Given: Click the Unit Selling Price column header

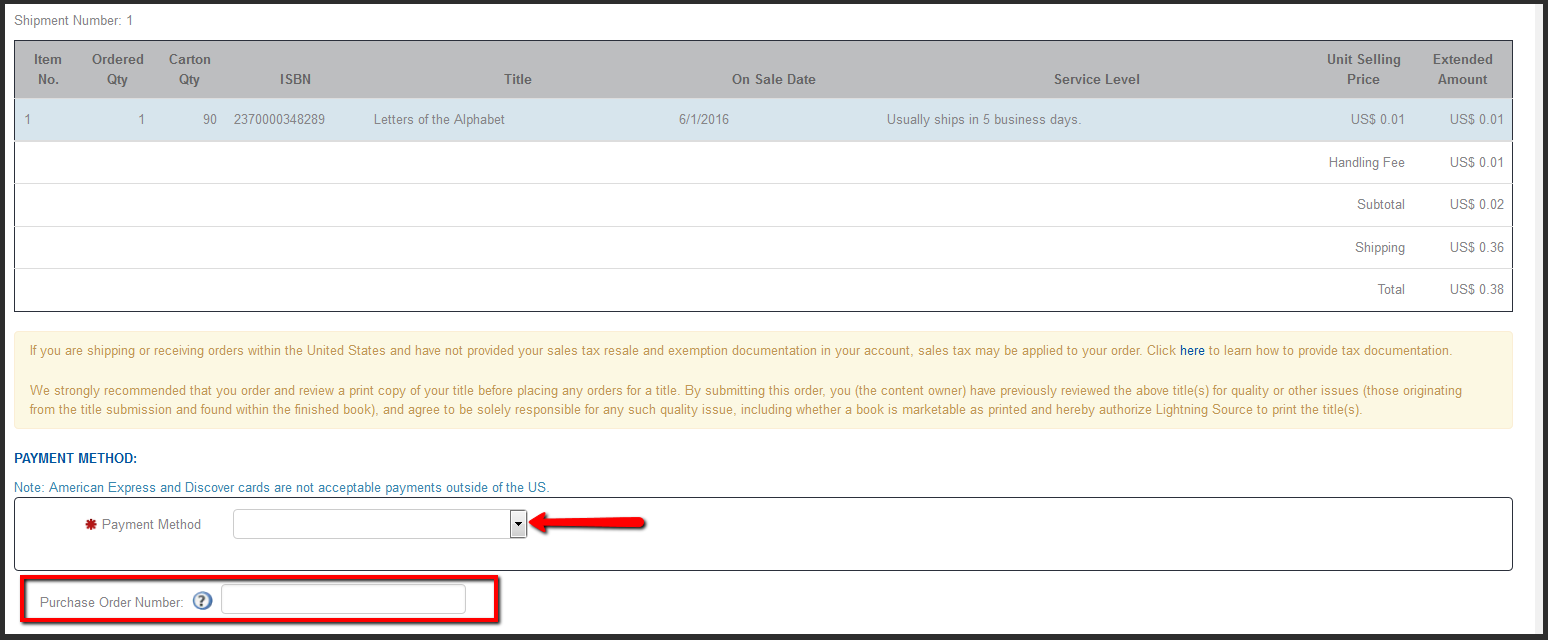Looking at the screenshot, I should [1363, 69].
